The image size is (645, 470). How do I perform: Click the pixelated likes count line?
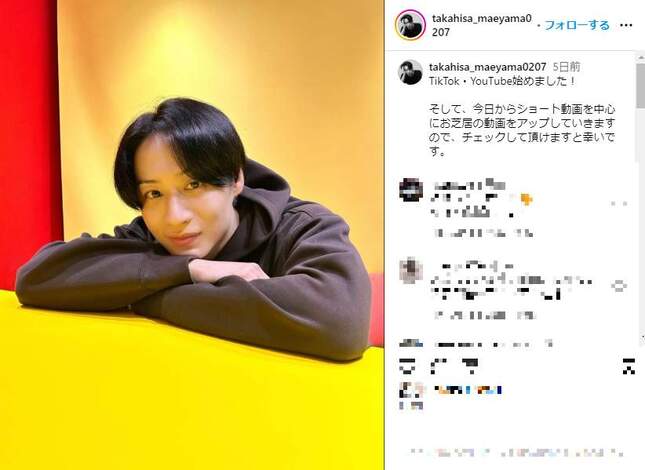[469, 389]
